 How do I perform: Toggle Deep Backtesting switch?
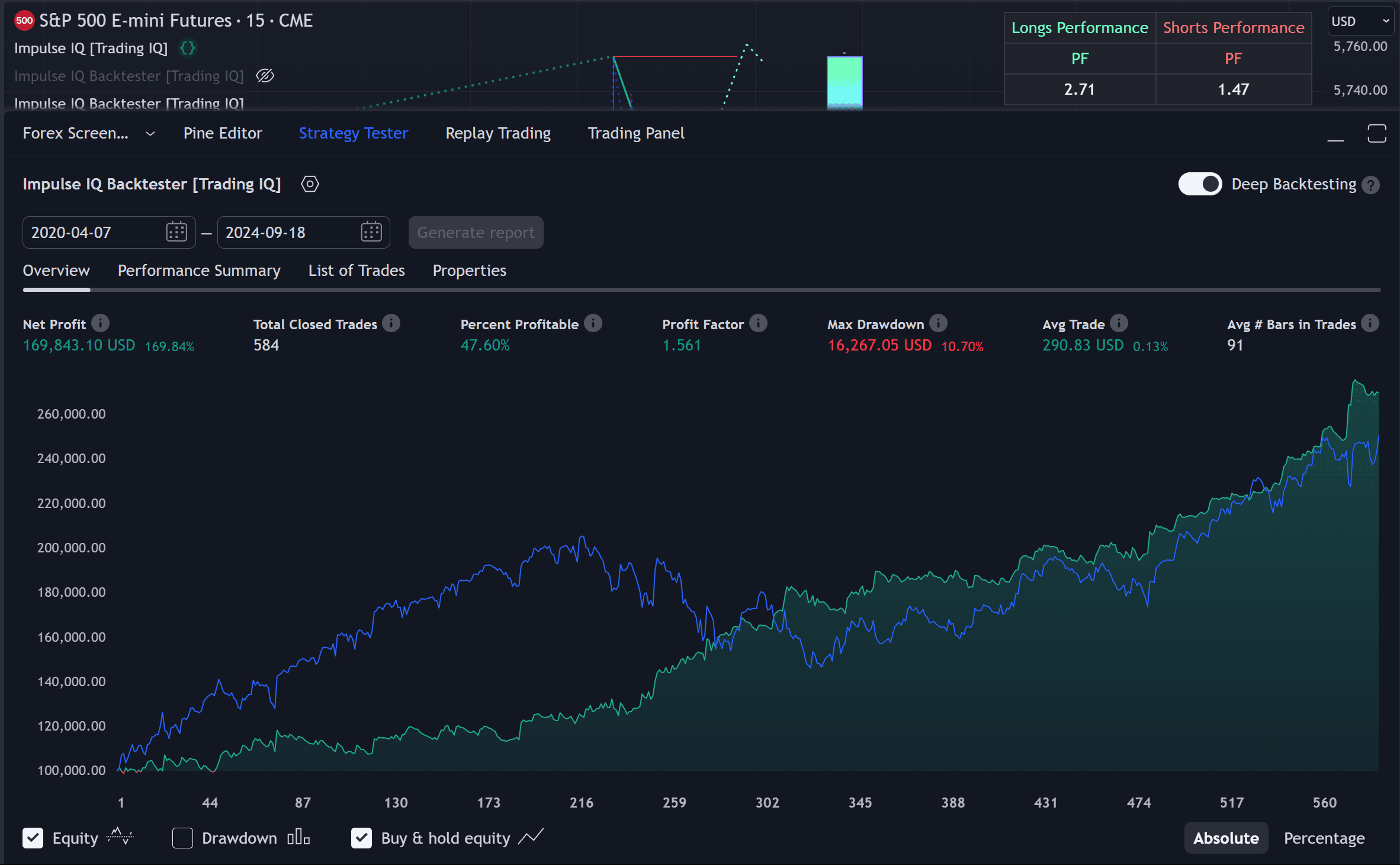[x=1200, y=184]
